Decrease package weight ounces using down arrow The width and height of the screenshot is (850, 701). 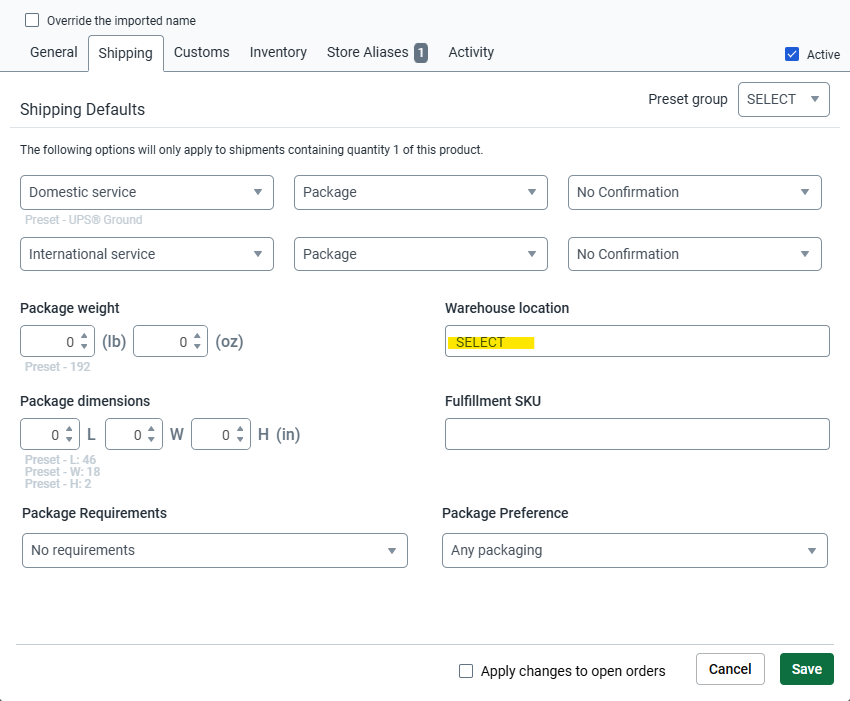point(197,347)
